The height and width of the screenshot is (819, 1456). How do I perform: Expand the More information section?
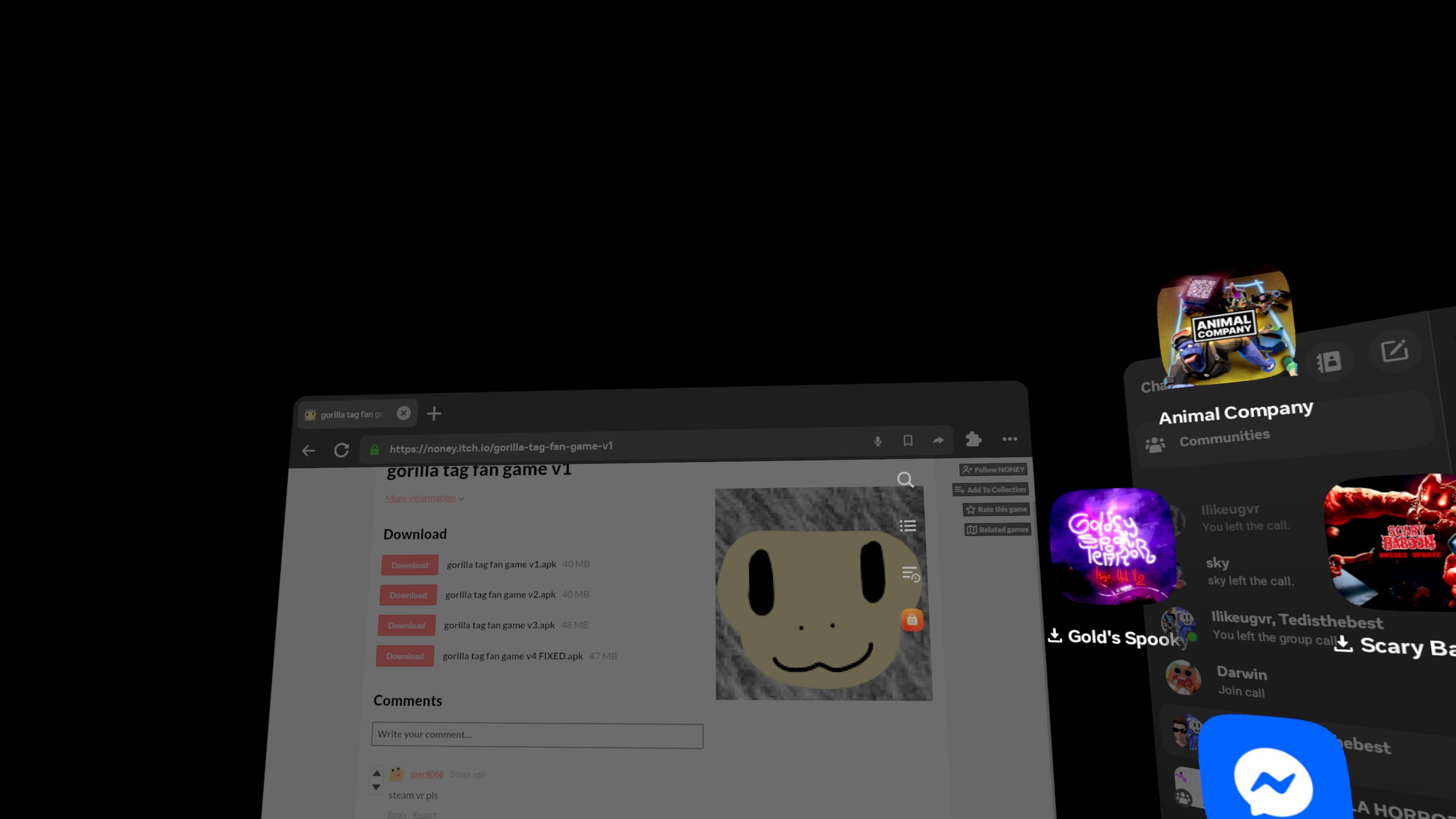(424, 498)
